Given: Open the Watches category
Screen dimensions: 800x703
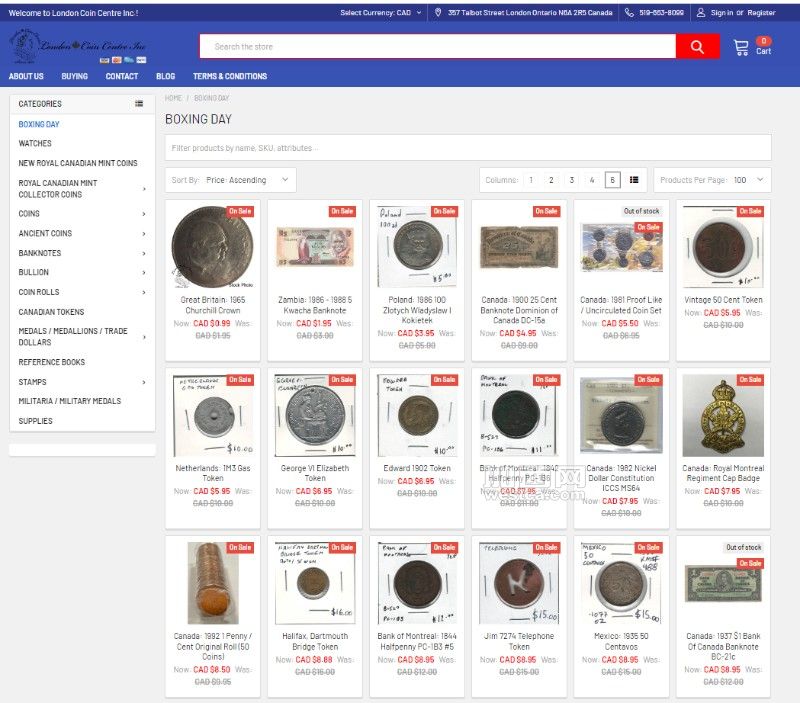Looking at the screenshot, I should tap(35, 143).
